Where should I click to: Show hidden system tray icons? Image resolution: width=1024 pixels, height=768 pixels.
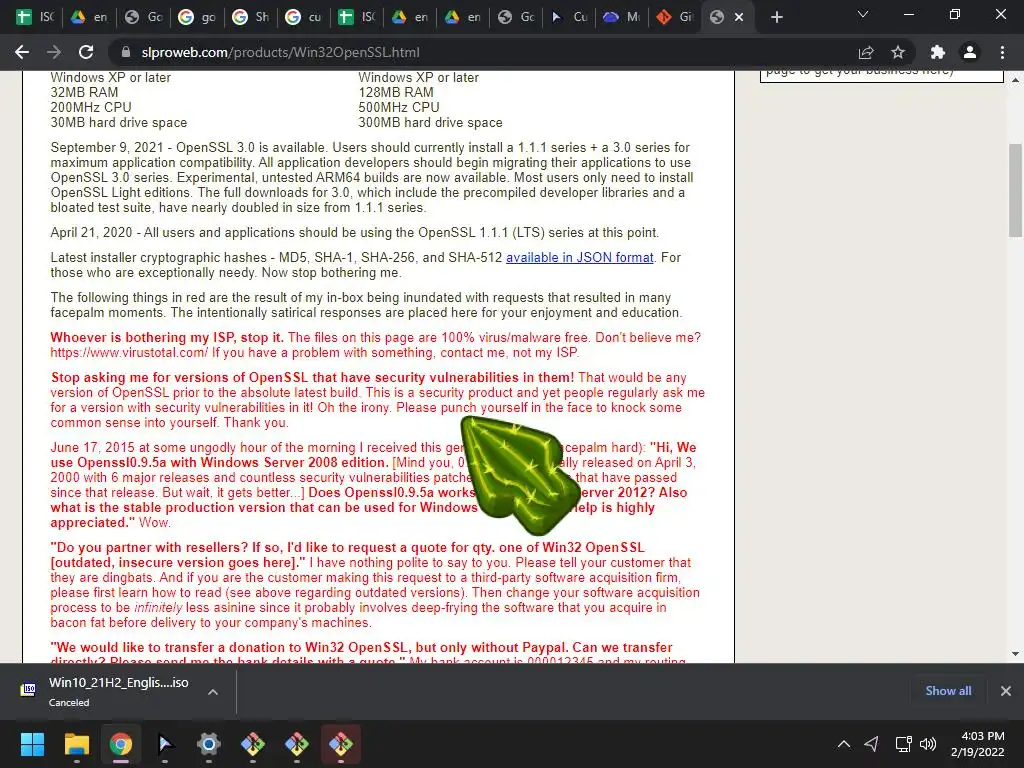coord(844,744)
